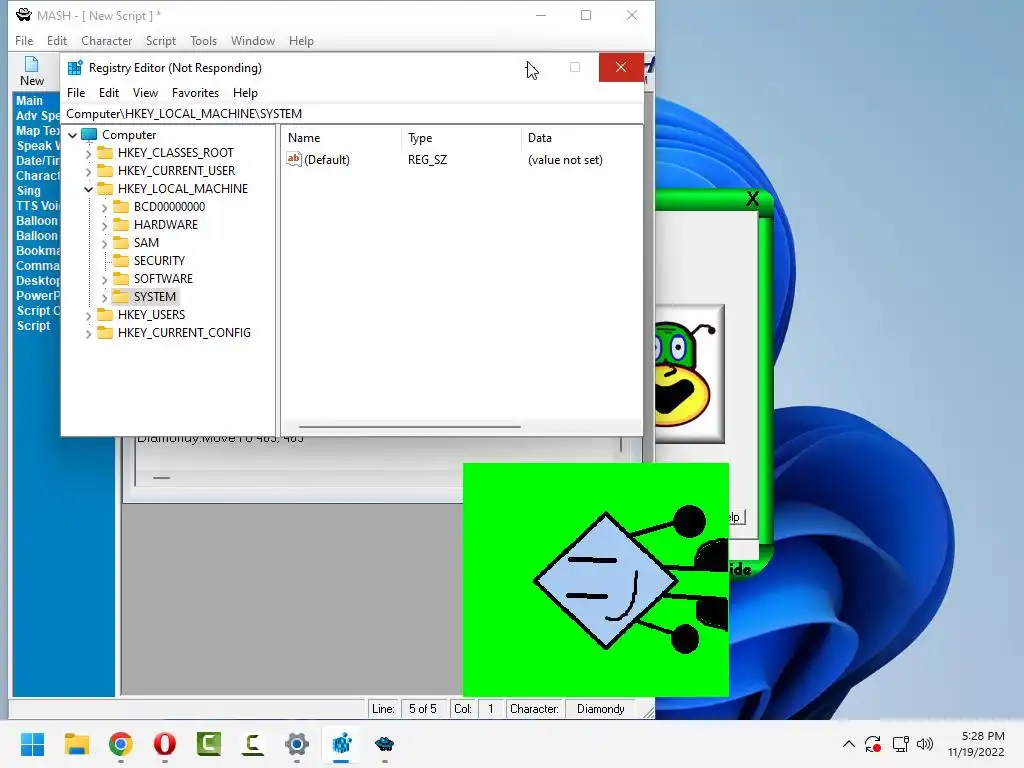Click the Registry Editor title bar icon

pyautogui.click(x=75, y=68)
